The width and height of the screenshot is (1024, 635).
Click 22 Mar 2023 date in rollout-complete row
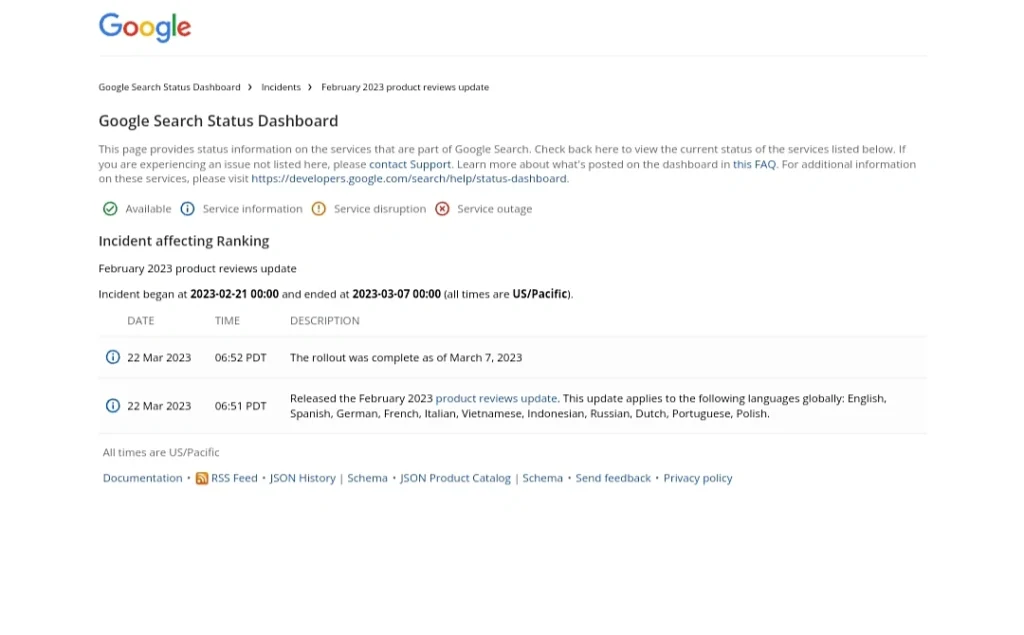pos(159,358)
